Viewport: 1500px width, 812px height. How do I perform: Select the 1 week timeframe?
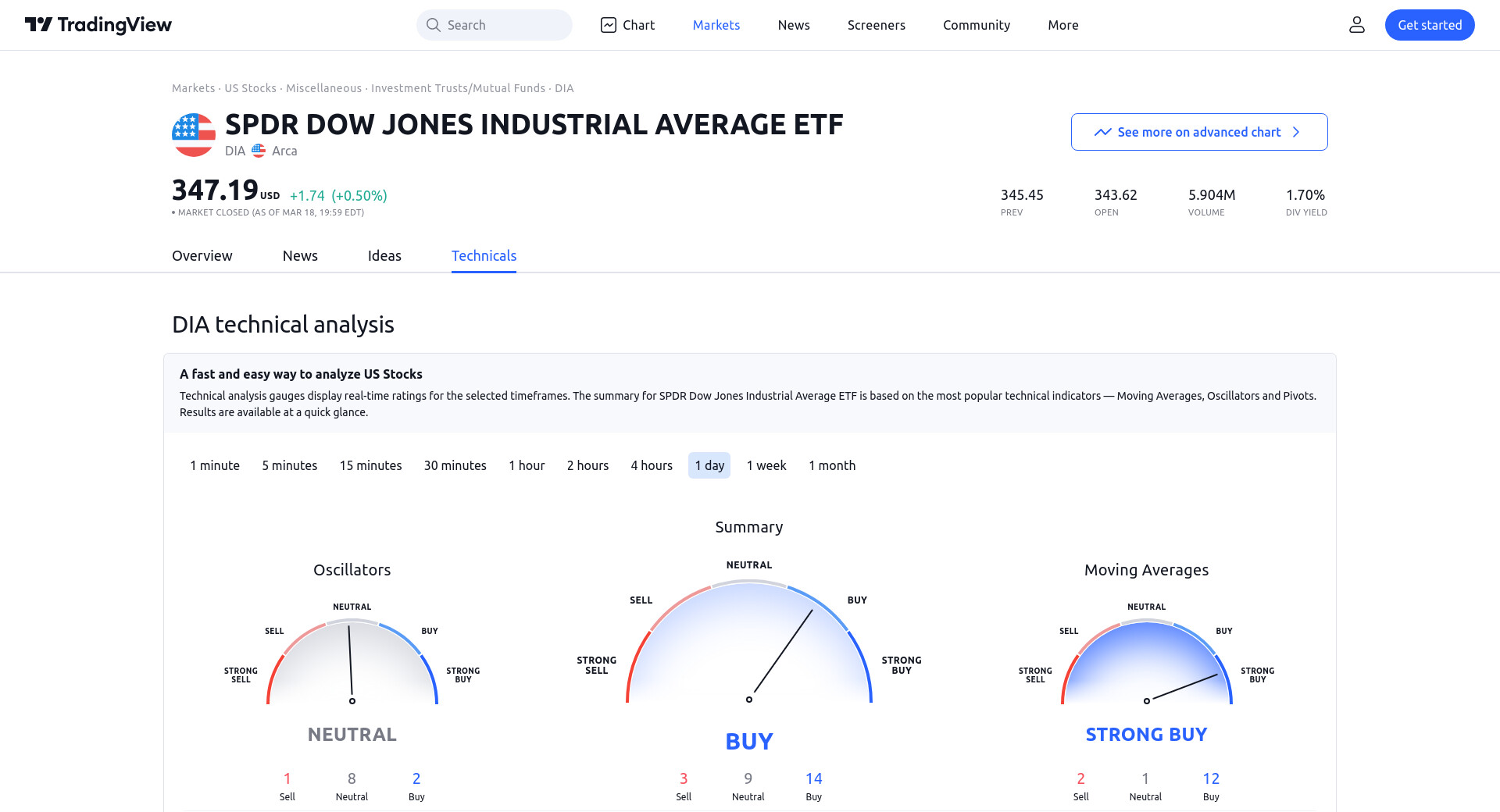(766, 465)
